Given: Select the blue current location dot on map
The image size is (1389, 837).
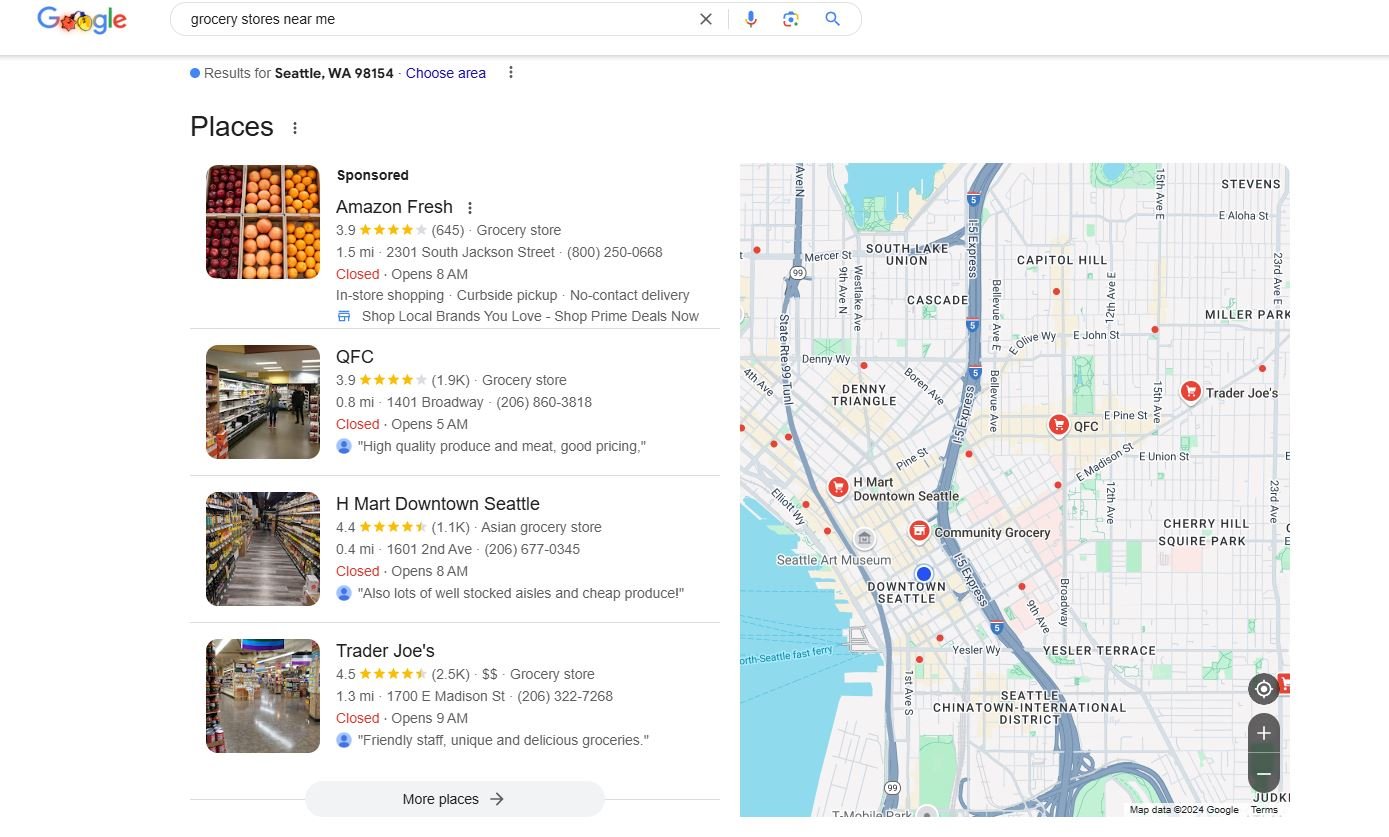Looking at the screenshot, I should coord(924,574).
